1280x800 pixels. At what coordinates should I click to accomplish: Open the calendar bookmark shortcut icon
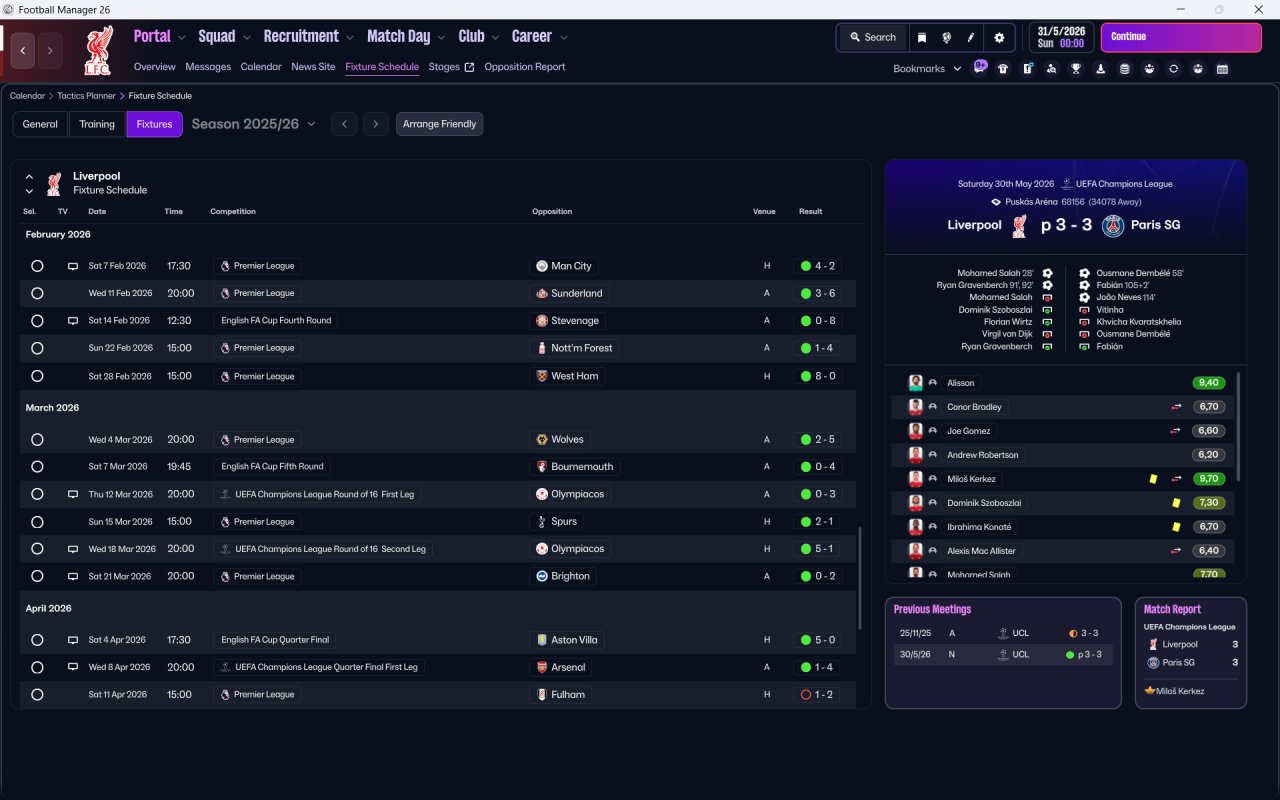[1222, 69]
